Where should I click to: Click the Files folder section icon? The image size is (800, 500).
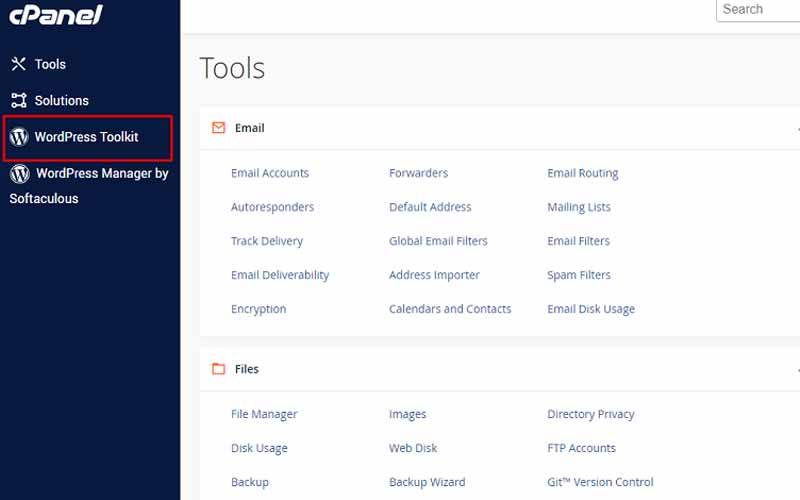218,369
